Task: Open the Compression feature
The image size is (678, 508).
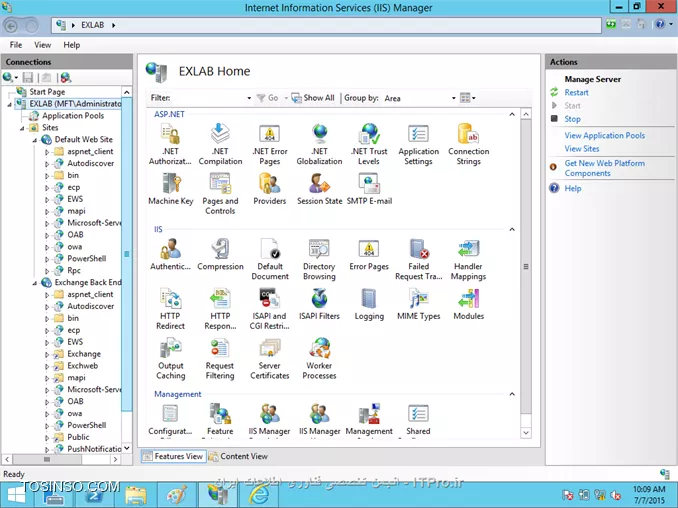Action: 220,255
